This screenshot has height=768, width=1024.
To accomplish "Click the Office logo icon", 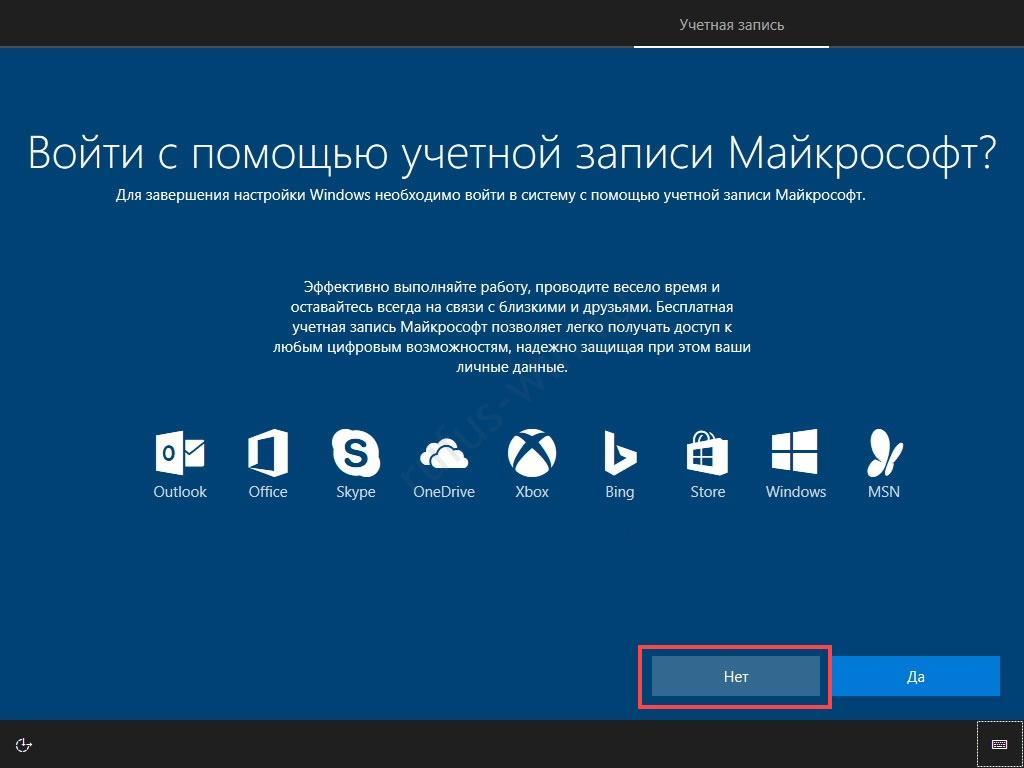I will pos(268,453).
